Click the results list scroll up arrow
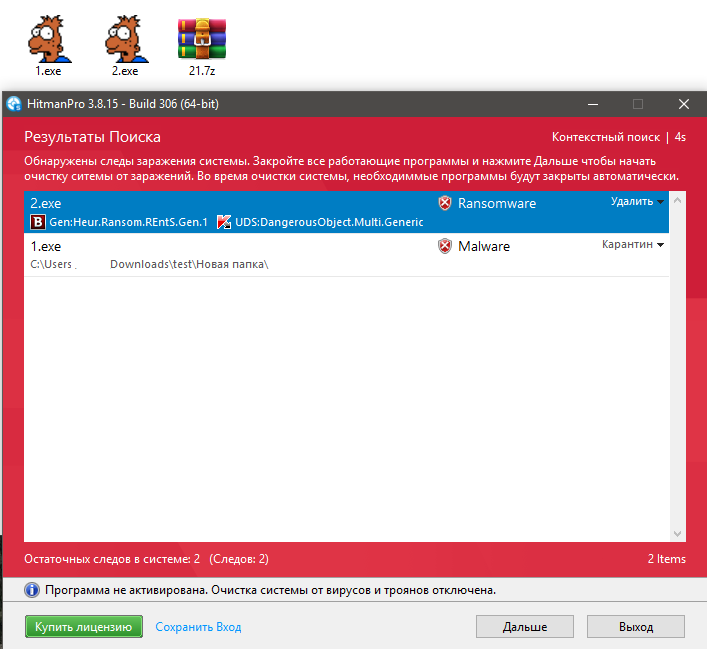707x649 pixels. click(x=677, y=200)
